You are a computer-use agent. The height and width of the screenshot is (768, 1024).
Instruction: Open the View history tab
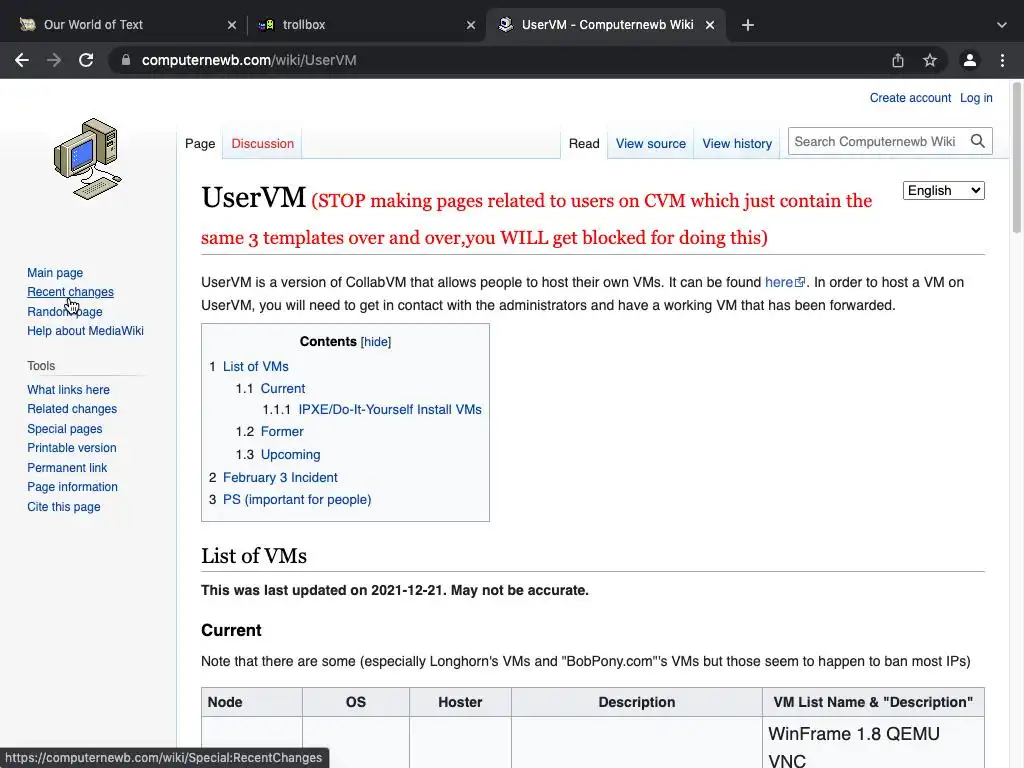tap(737, 144)
